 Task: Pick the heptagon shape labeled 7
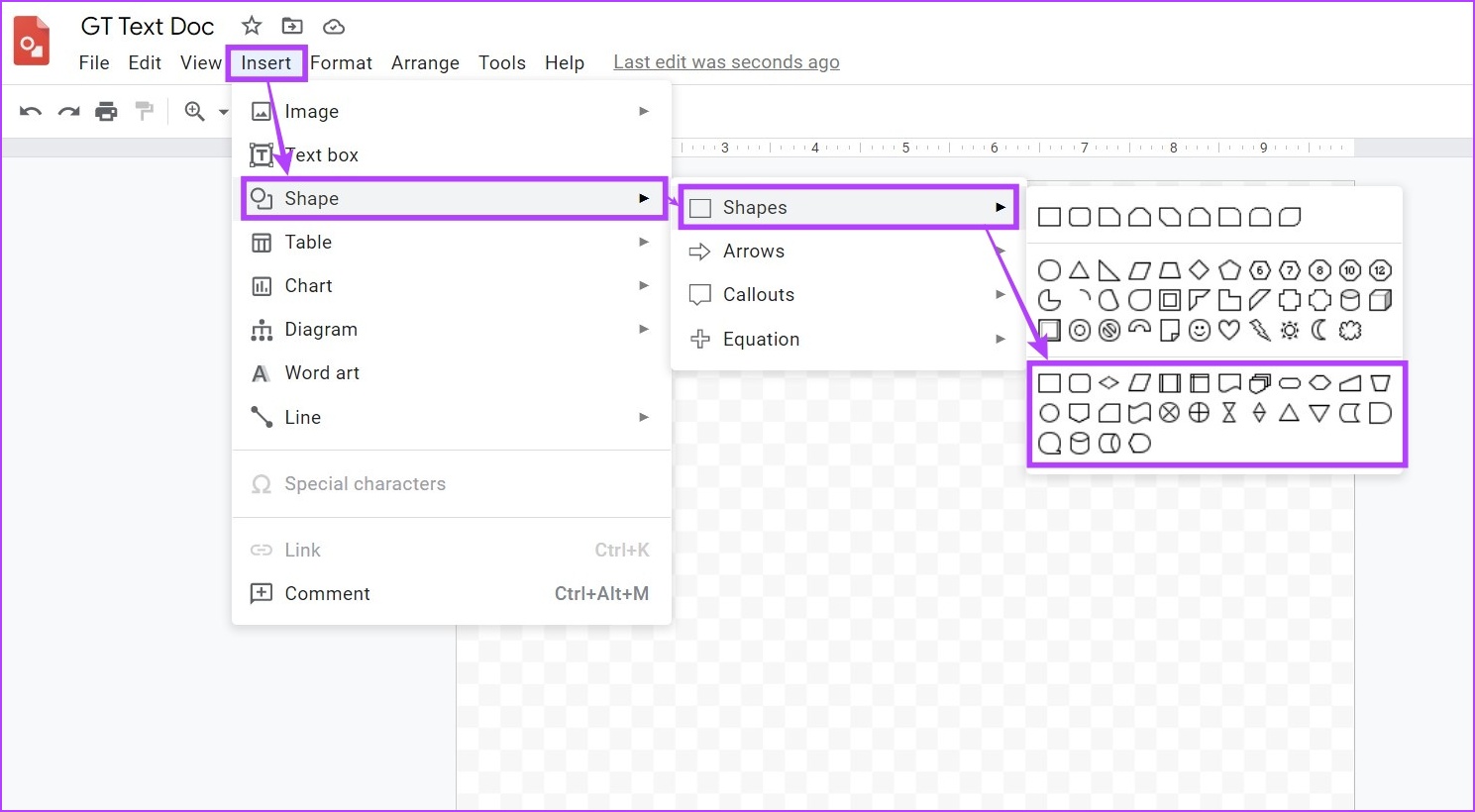click(1290, 270)
